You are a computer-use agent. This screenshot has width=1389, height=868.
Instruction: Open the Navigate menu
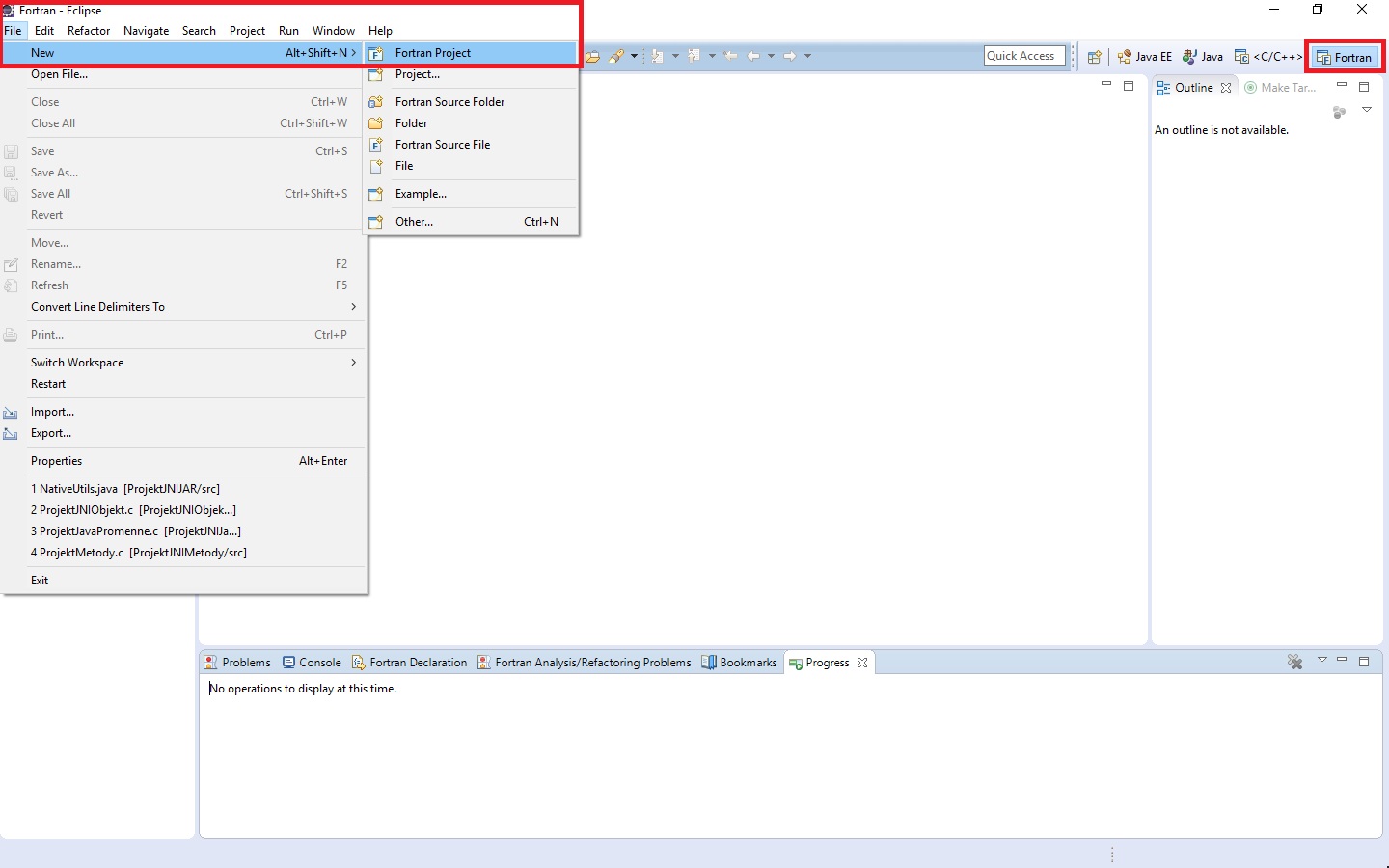[147, 31]
